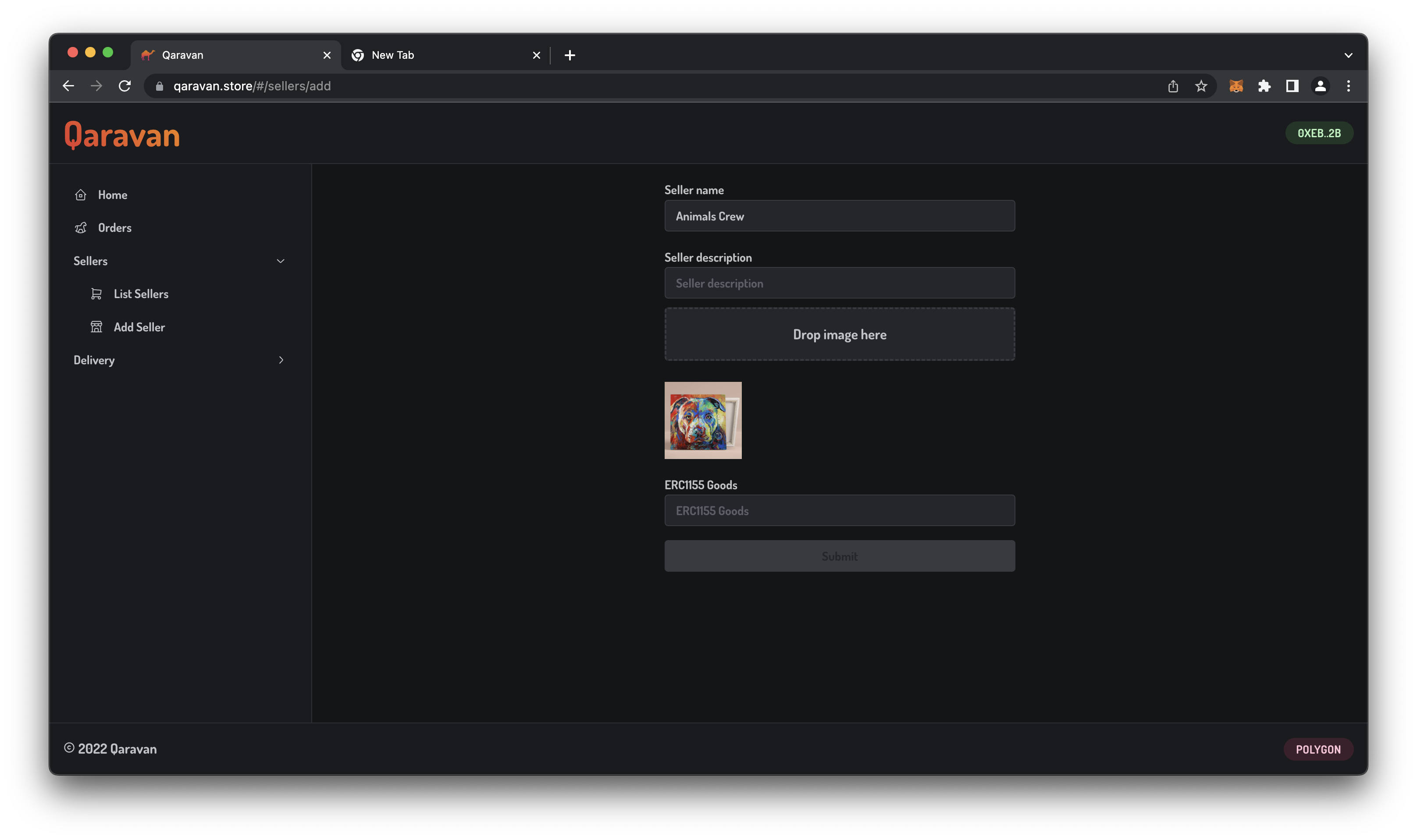1417x840 pixels.
Task: Click the share page icon
Action: 1173,86
